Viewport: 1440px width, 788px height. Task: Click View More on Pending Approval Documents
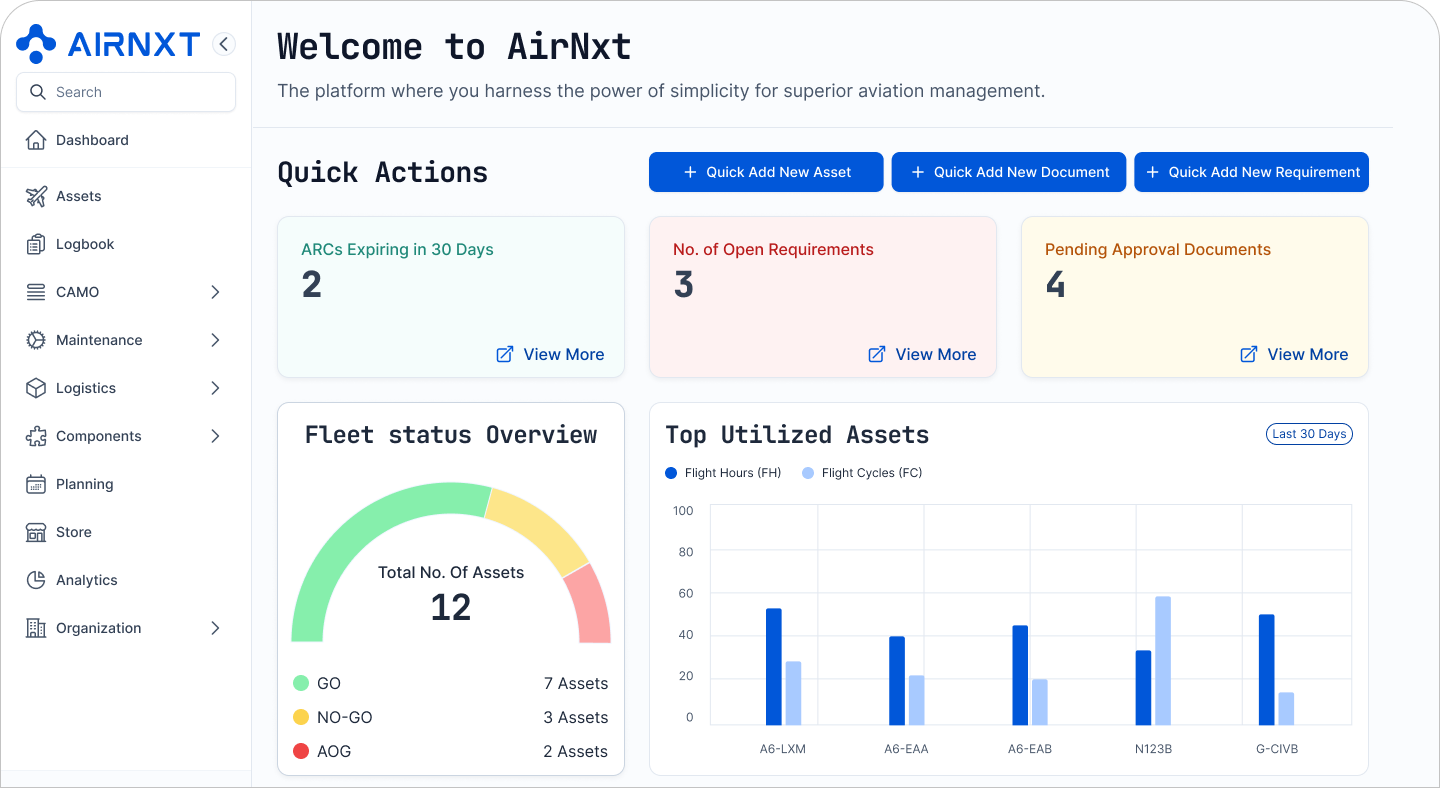[1293, 354]
